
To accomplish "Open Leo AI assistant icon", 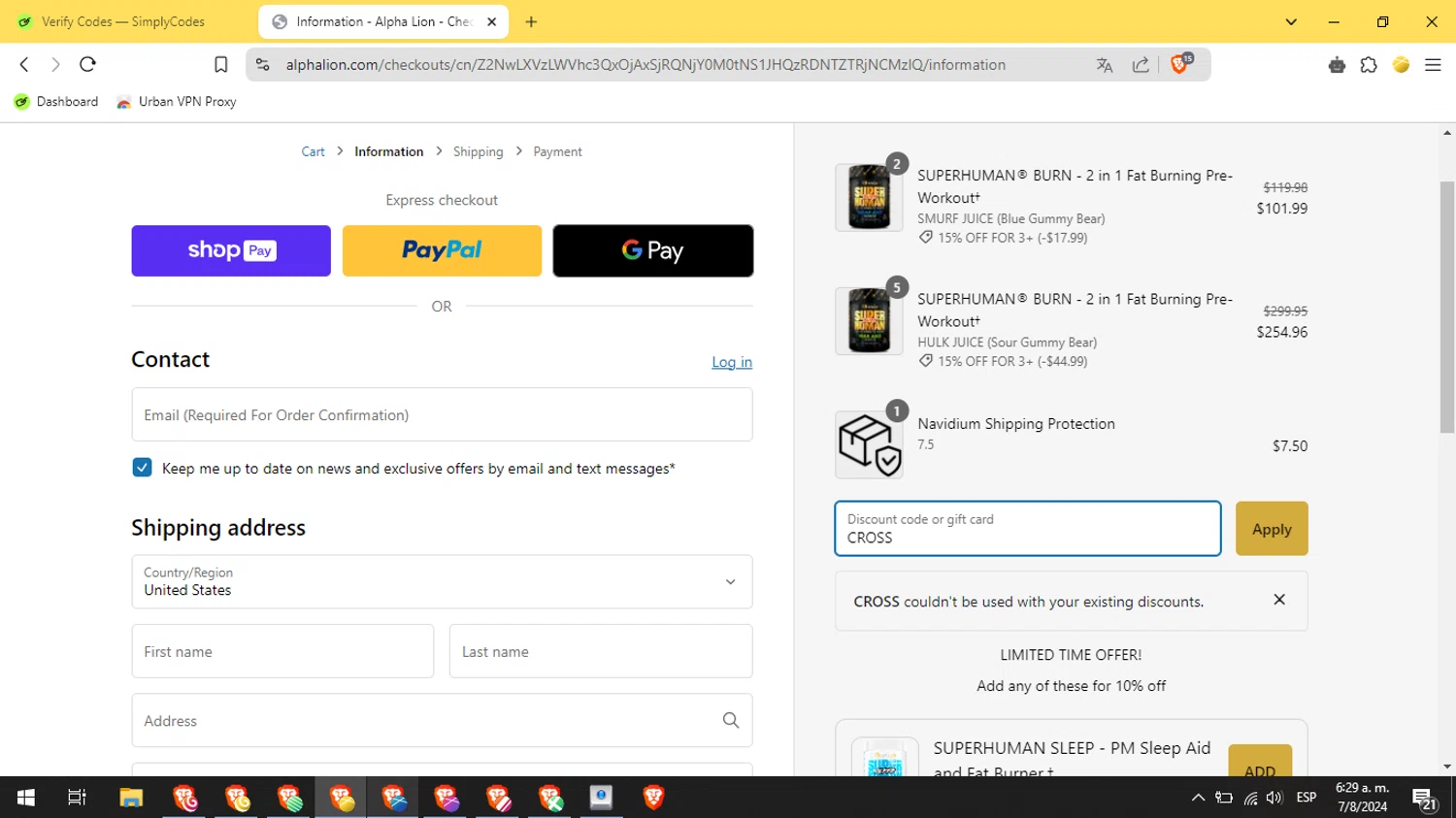I will point(1338,65).
